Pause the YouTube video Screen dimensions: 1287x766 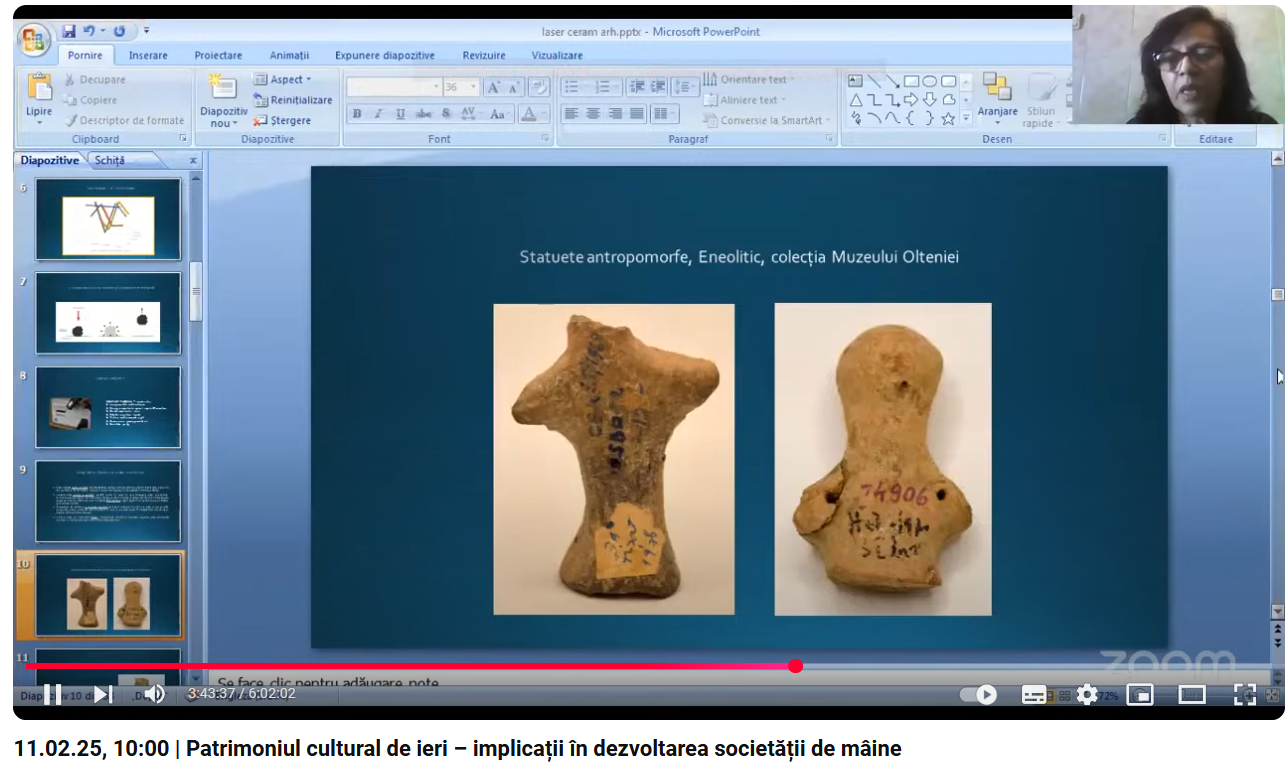tap(52, 694)
